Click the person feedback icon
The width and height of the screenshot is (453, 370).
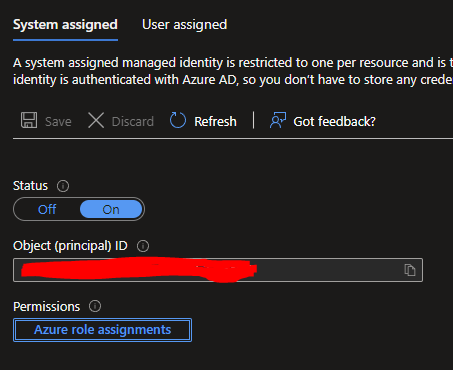click(278, 120)
